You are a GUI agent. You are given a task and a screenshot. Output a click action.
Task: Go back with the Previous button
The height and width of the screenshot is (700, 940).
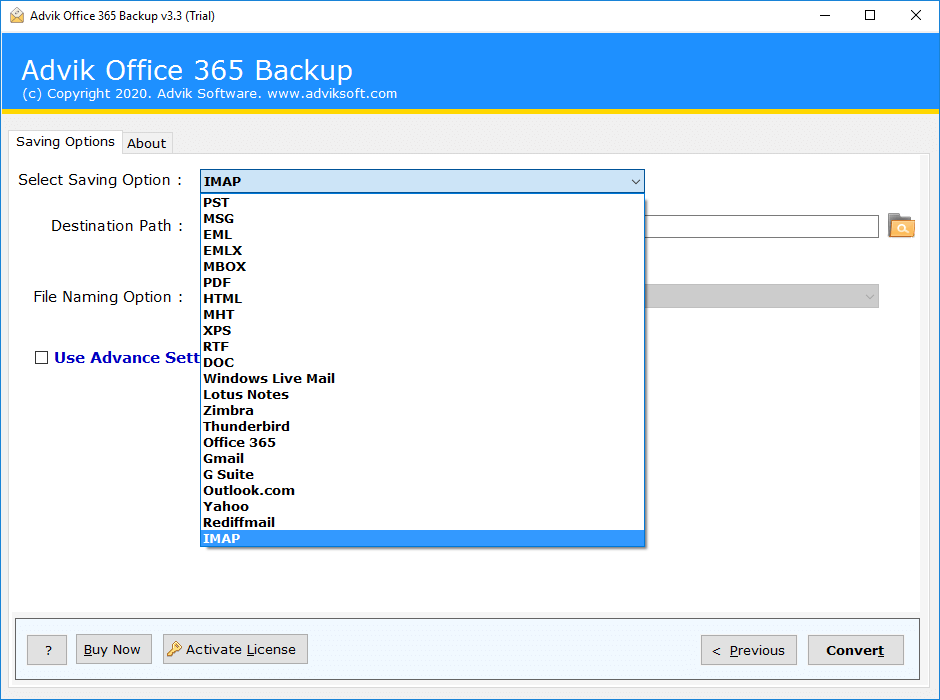pos(749,650)
